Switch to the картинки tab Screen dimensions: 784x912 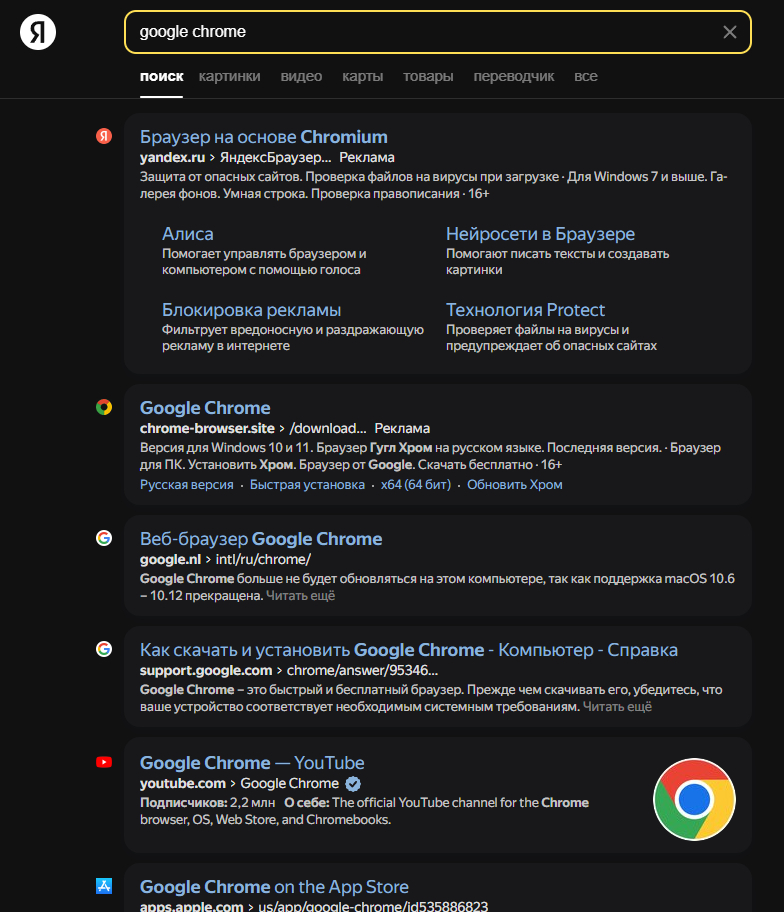229,76
